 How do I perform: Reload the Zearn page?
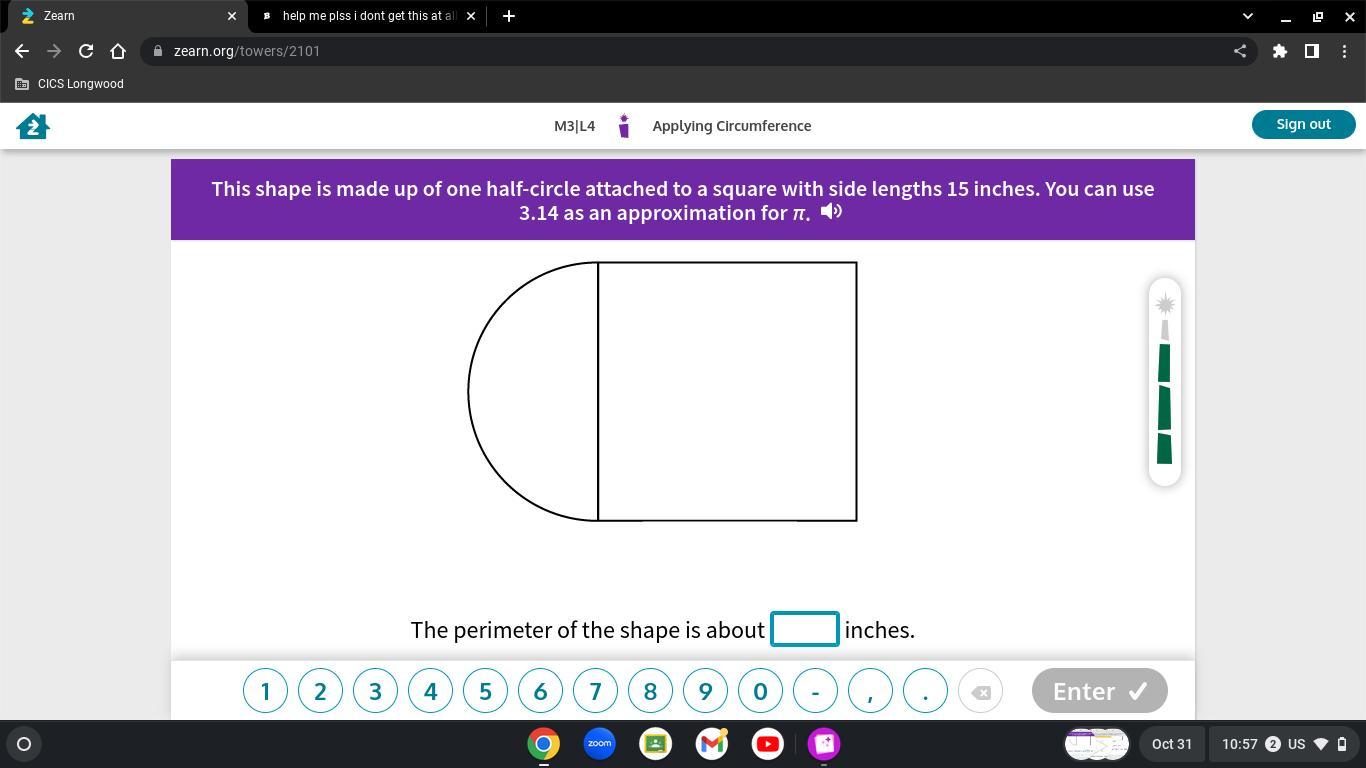(x=86, y=51)
